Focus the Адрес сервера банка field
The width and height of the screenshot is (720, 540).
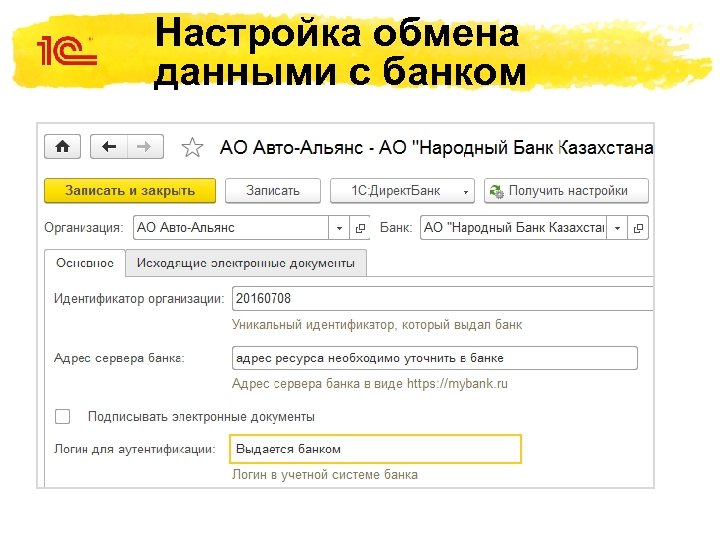pyautogui.click(x=435, y=358)
